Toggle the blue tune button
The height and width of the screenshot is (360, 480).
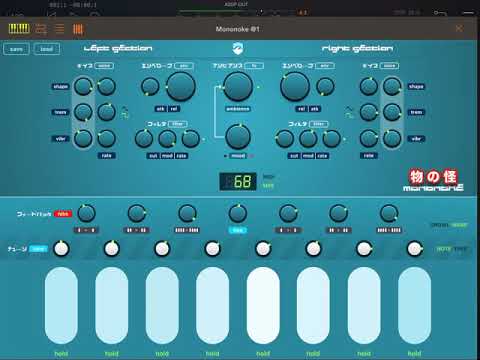pyautogui.click(x=38, y=249)
